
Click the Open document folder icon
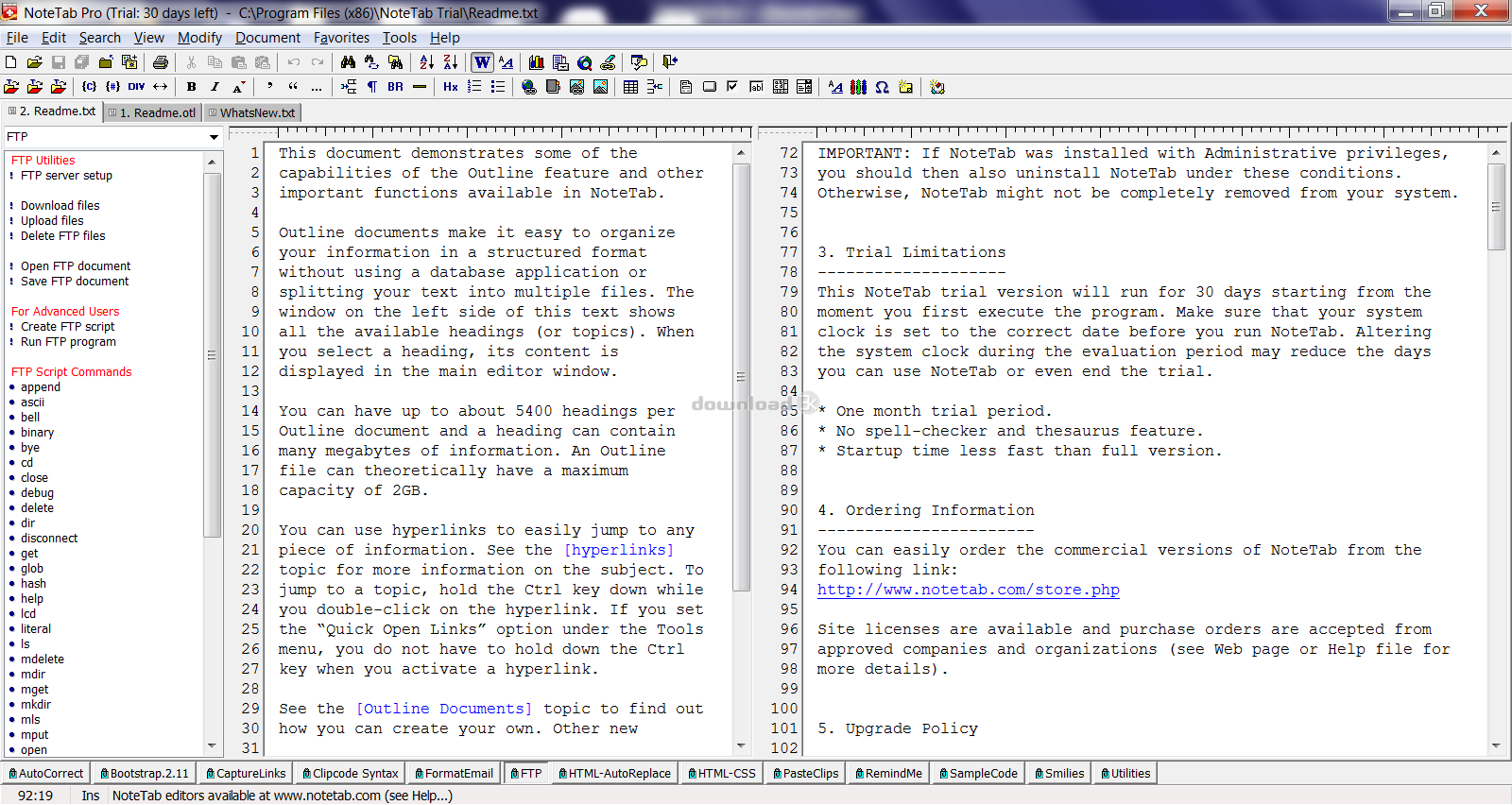pyautogui.click(x=34, y=62)
